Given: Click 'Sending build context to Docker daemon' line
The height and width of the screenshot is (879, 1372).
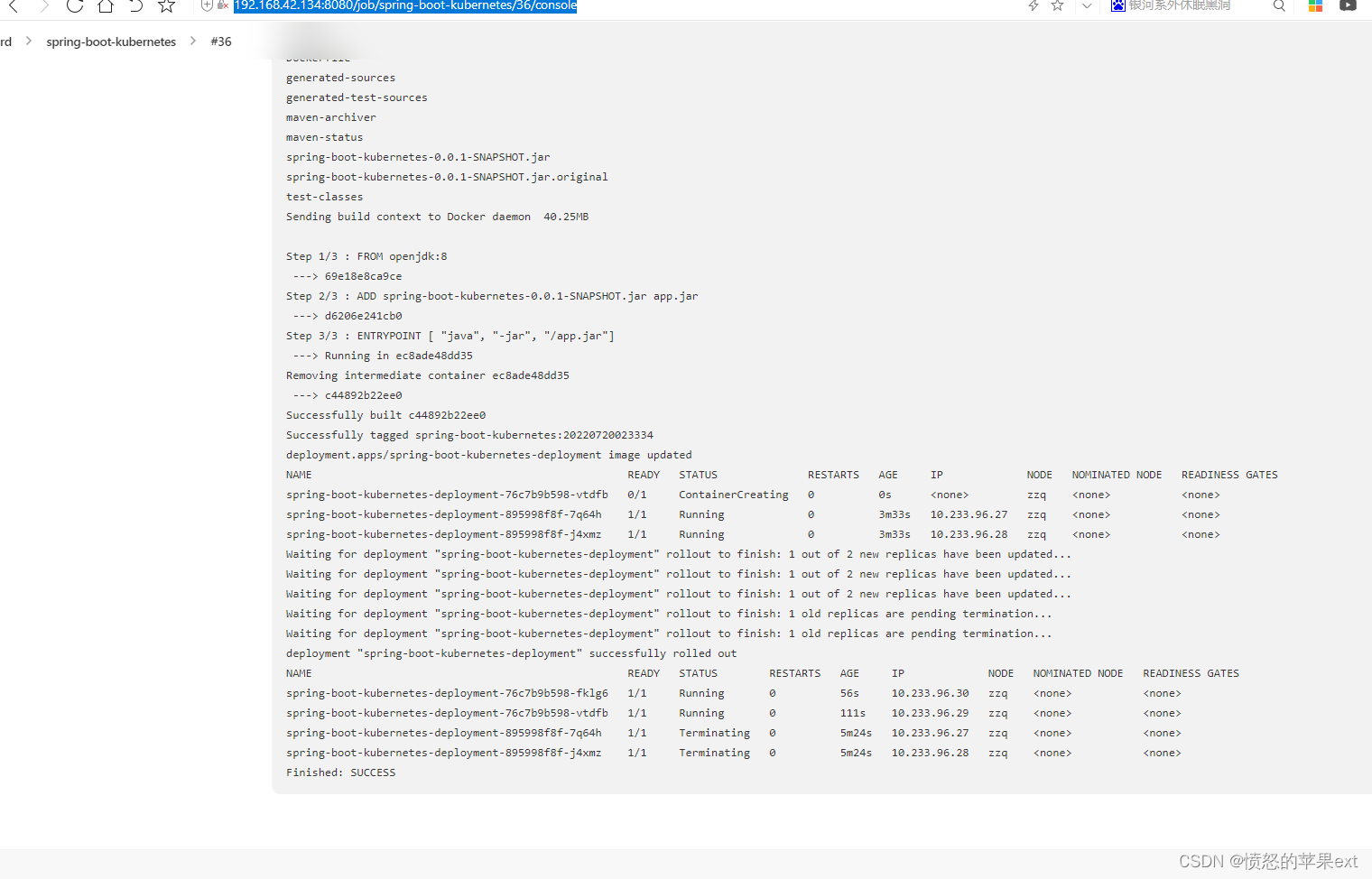Looking at the screenshot, I should (x=437, y=217).
